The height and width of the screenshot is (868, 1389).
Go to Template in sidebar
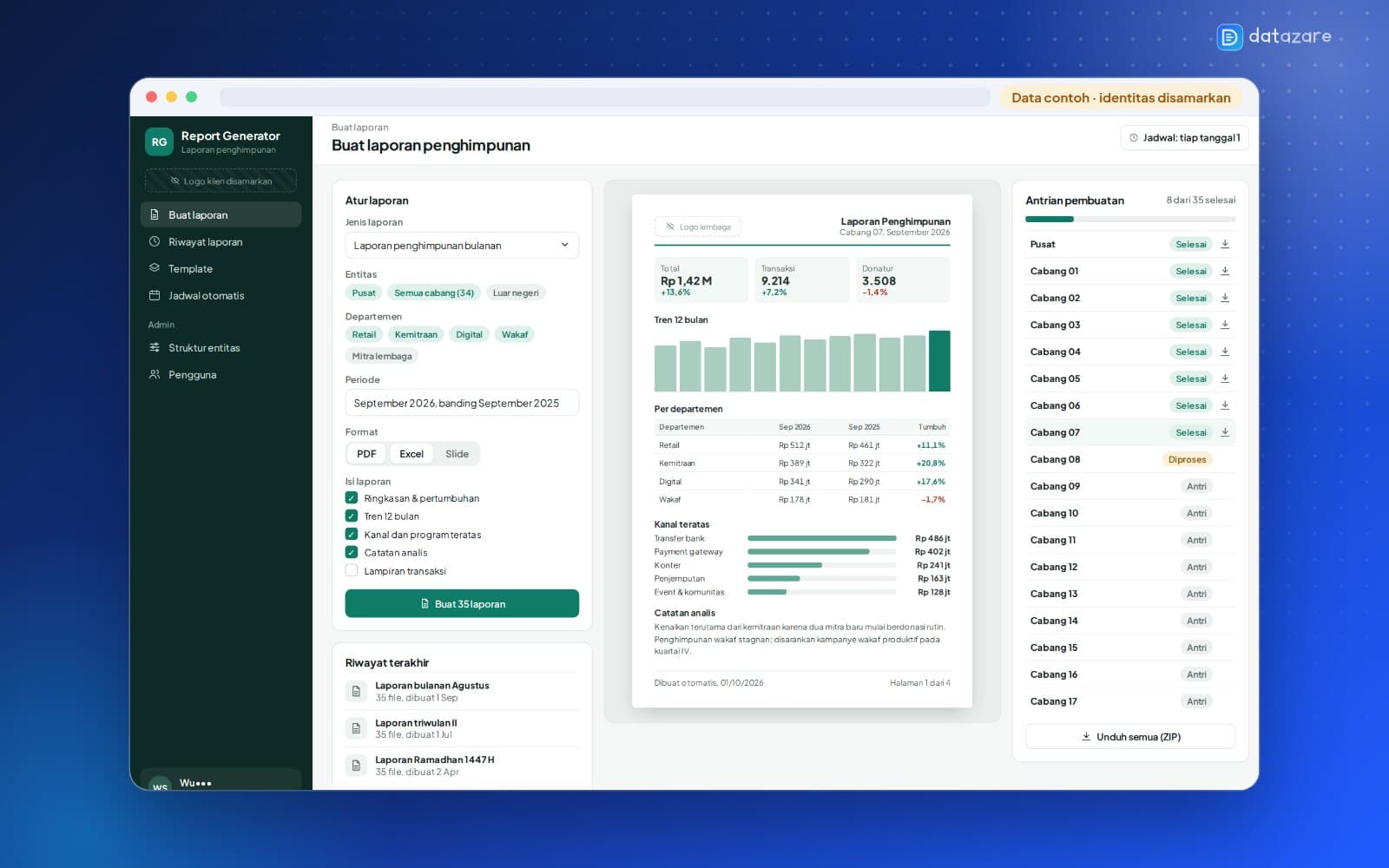221,268
